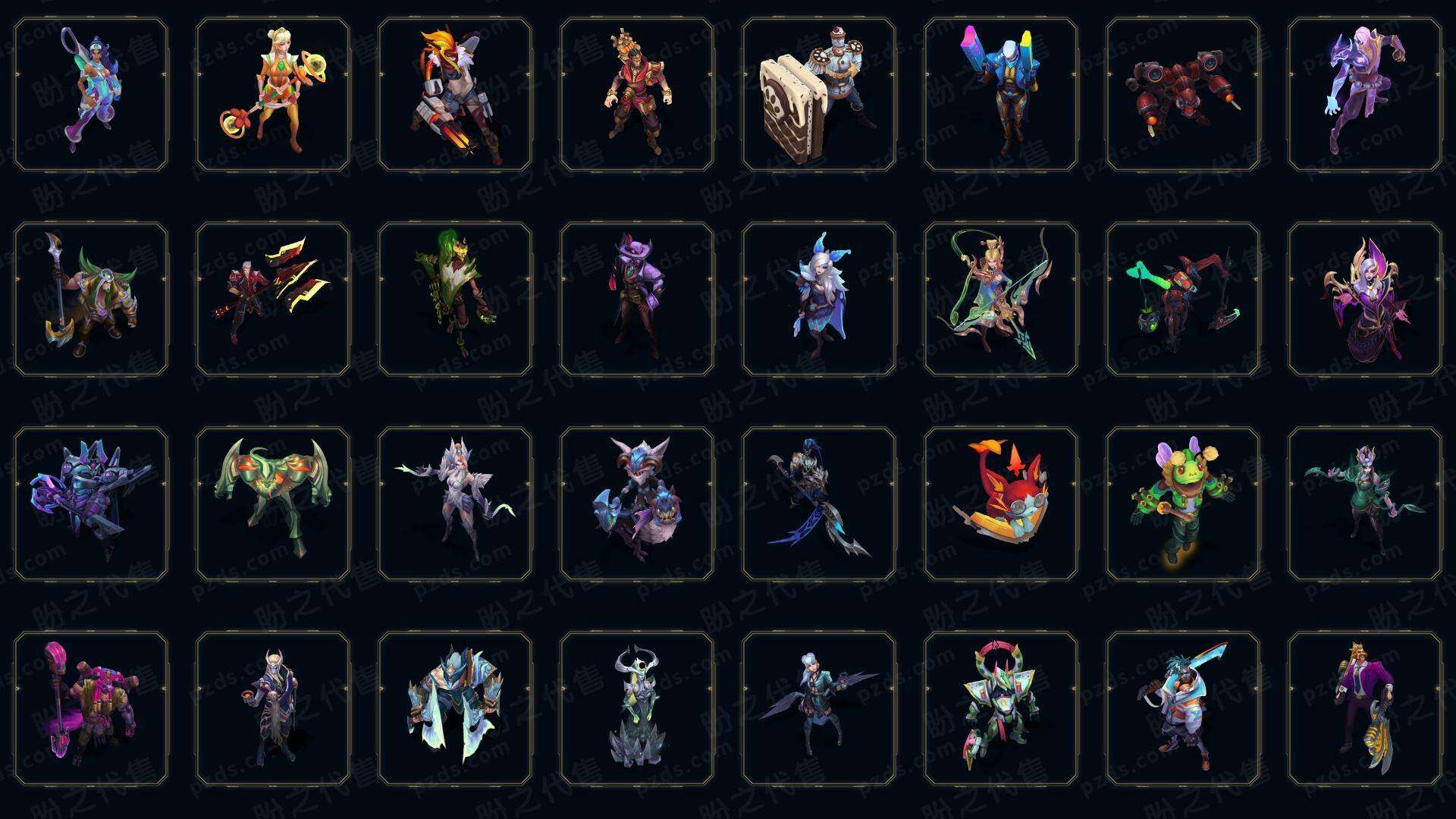Pick the green leafy hooded character tile

coord(455,299)
